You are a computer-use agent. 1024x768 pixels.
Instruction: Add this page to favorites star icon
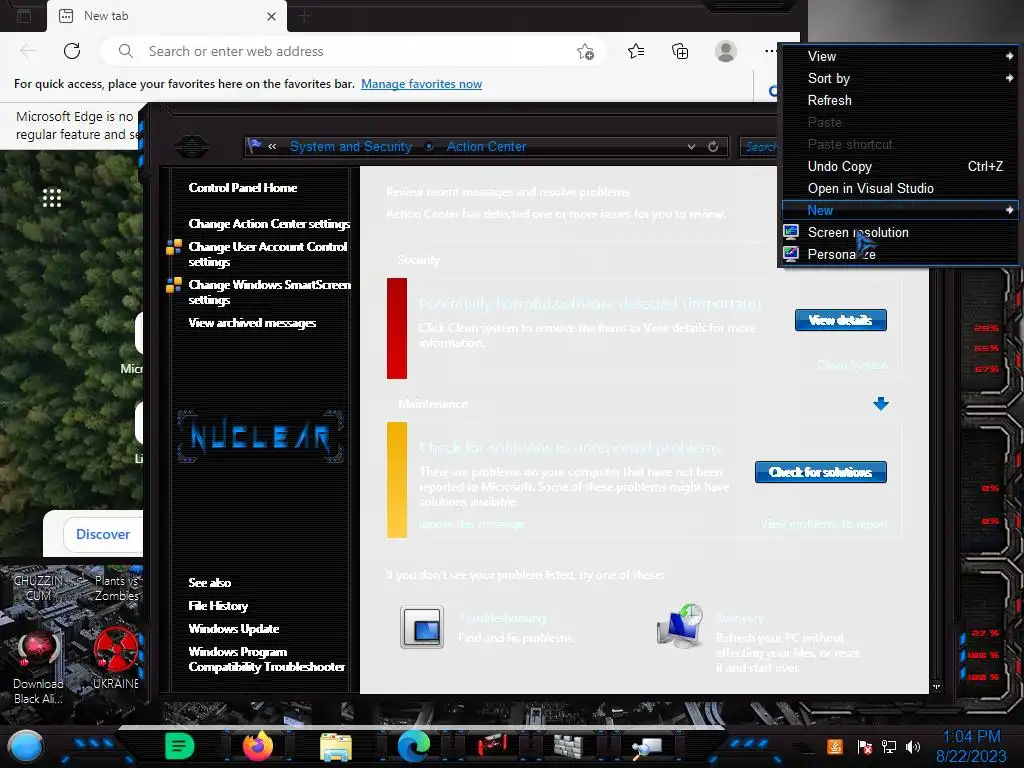coord(586,52)
